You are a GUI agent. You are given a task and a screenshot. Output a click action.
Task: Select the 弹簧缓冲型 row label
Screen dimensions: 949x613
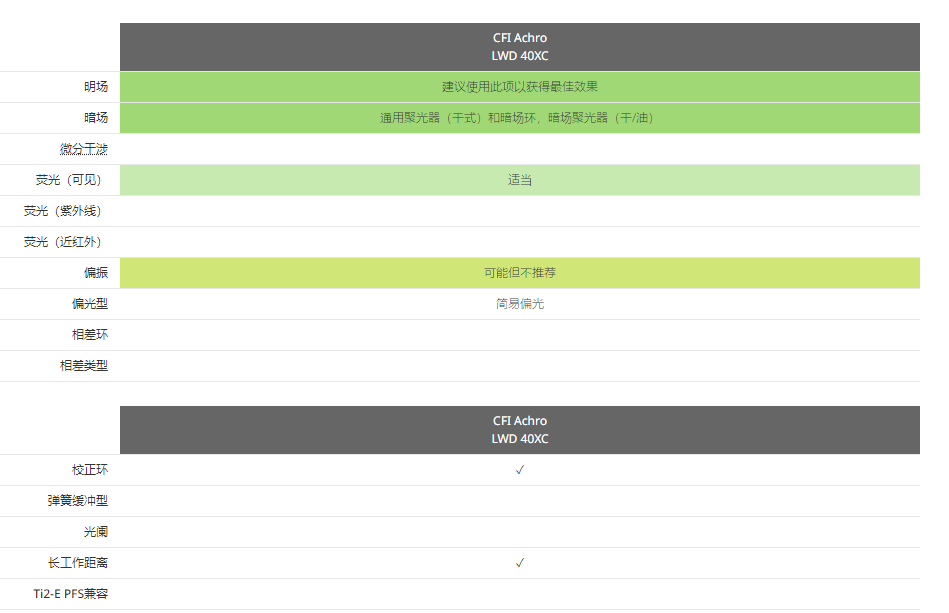coord(77,501)
